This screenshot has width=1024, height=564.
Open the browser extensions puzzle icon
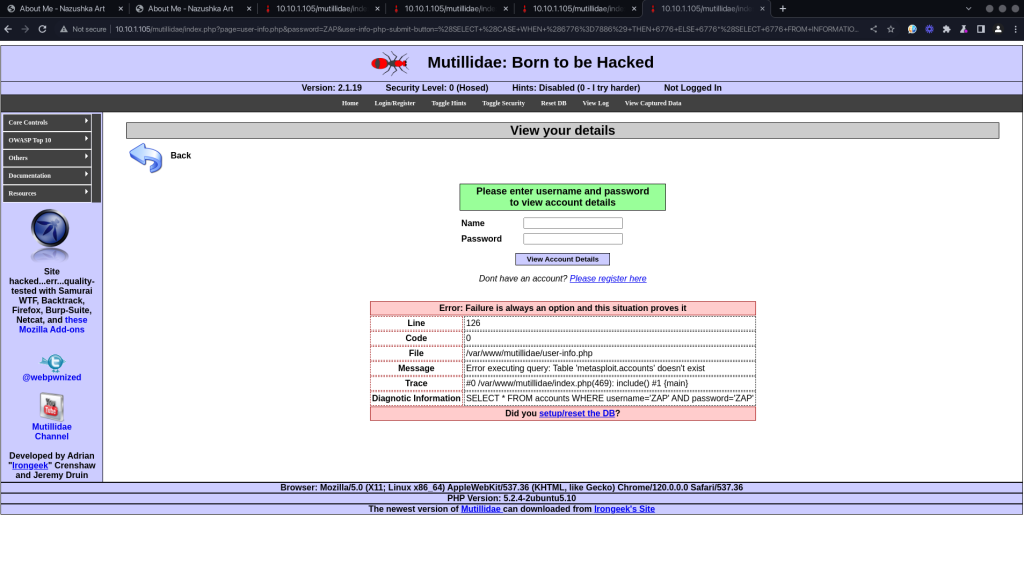coord(946,29)
